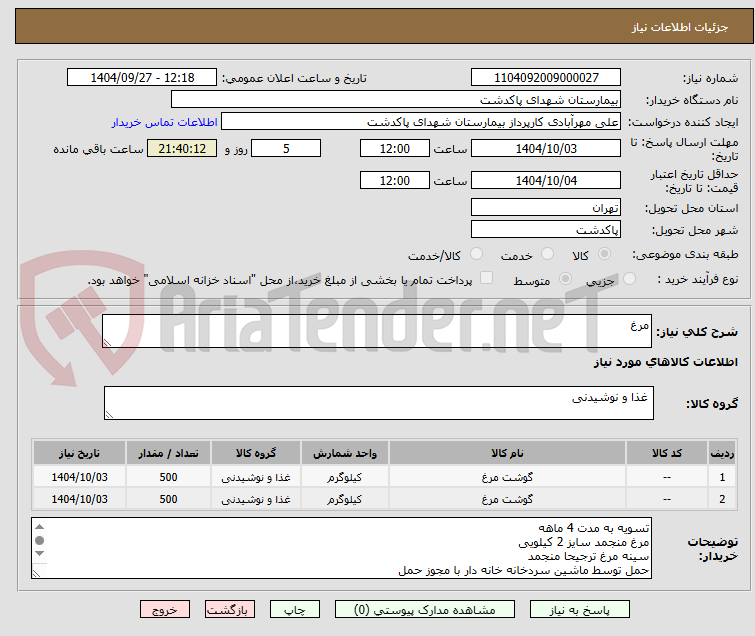
Task: Click the تاریخ نیاز column header
Action: pos(79,453)
